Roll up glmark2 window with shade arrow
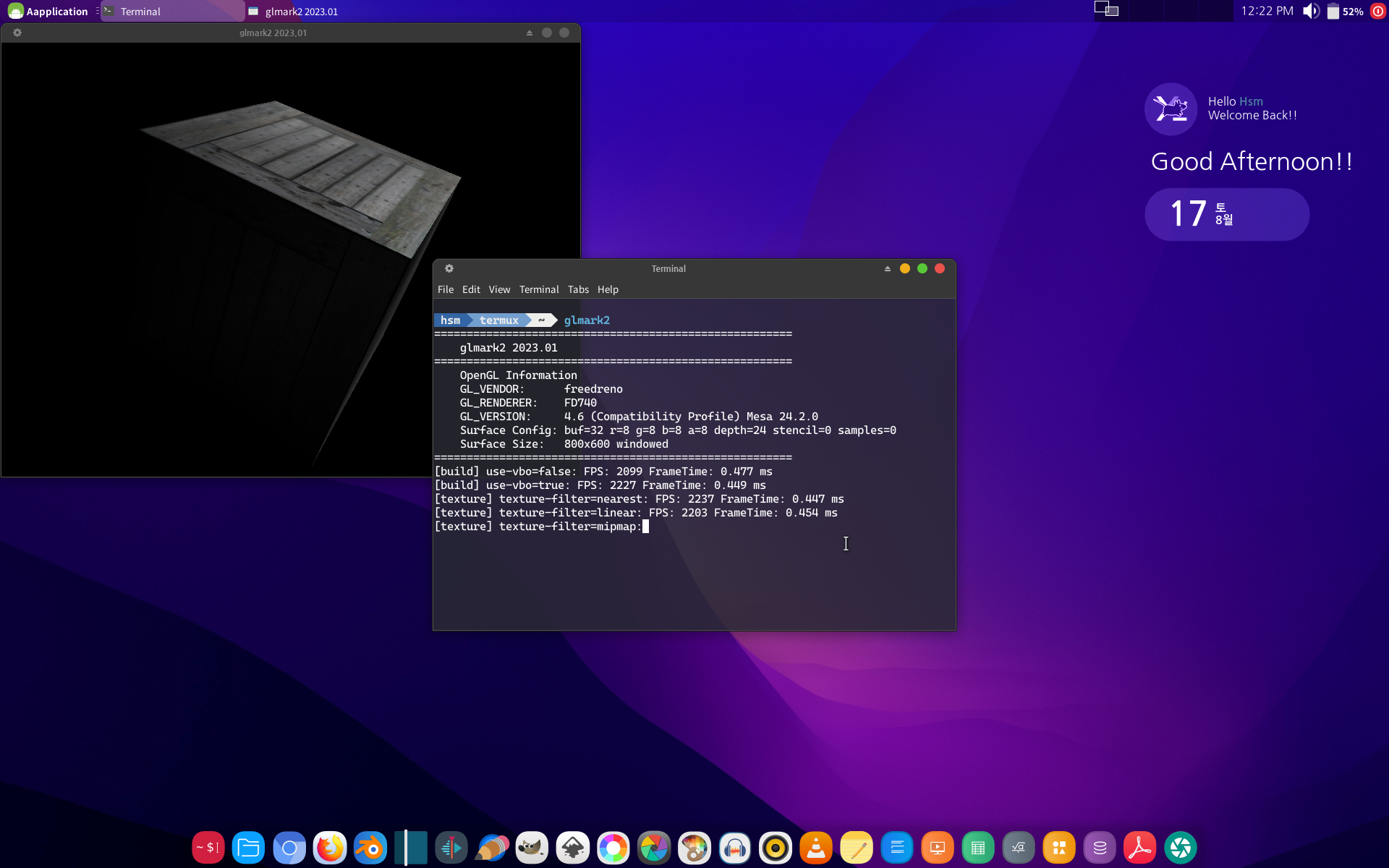Screen dimensions: 1389x868 pos(530,33)
